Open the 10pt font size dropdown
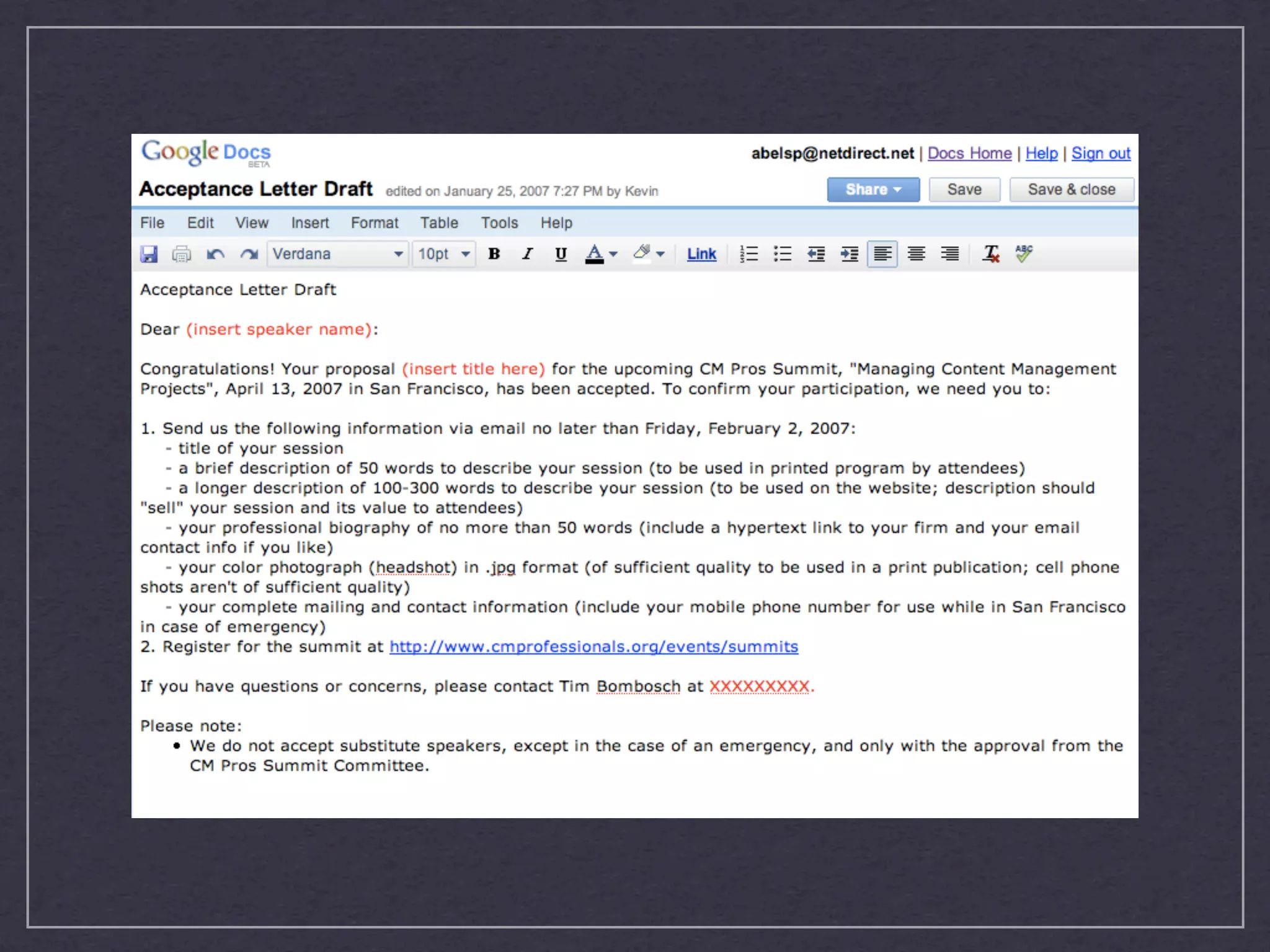Image resolution: width=1270 pixels, height=952 pixels. click(x=444, y=254)
